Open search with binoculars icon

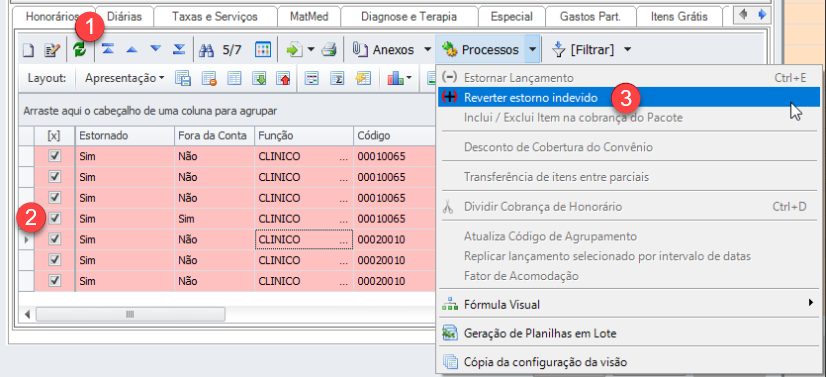[206, 50]
